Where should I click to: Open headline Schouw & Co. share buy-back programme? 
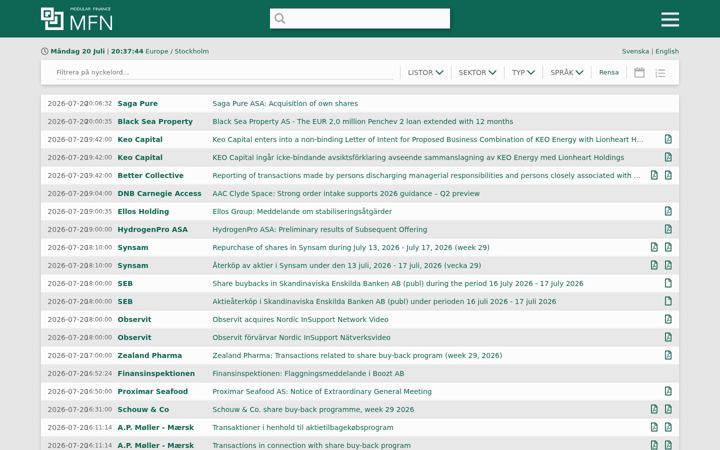[x=313, y=409]
